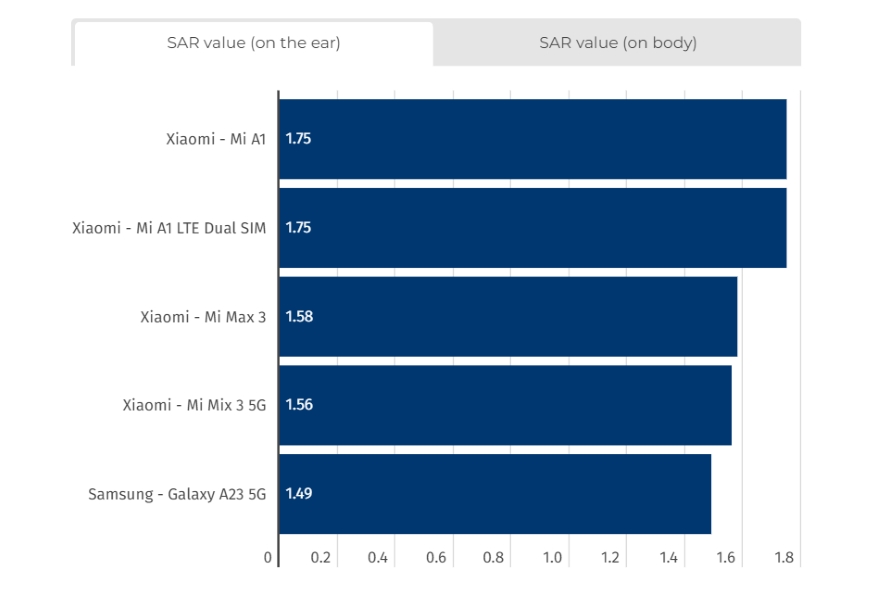The width and height of the screenshot is (880, 597).
Task: Click the 0.6 x-axis tick label
Action: (x=436, y=558)
